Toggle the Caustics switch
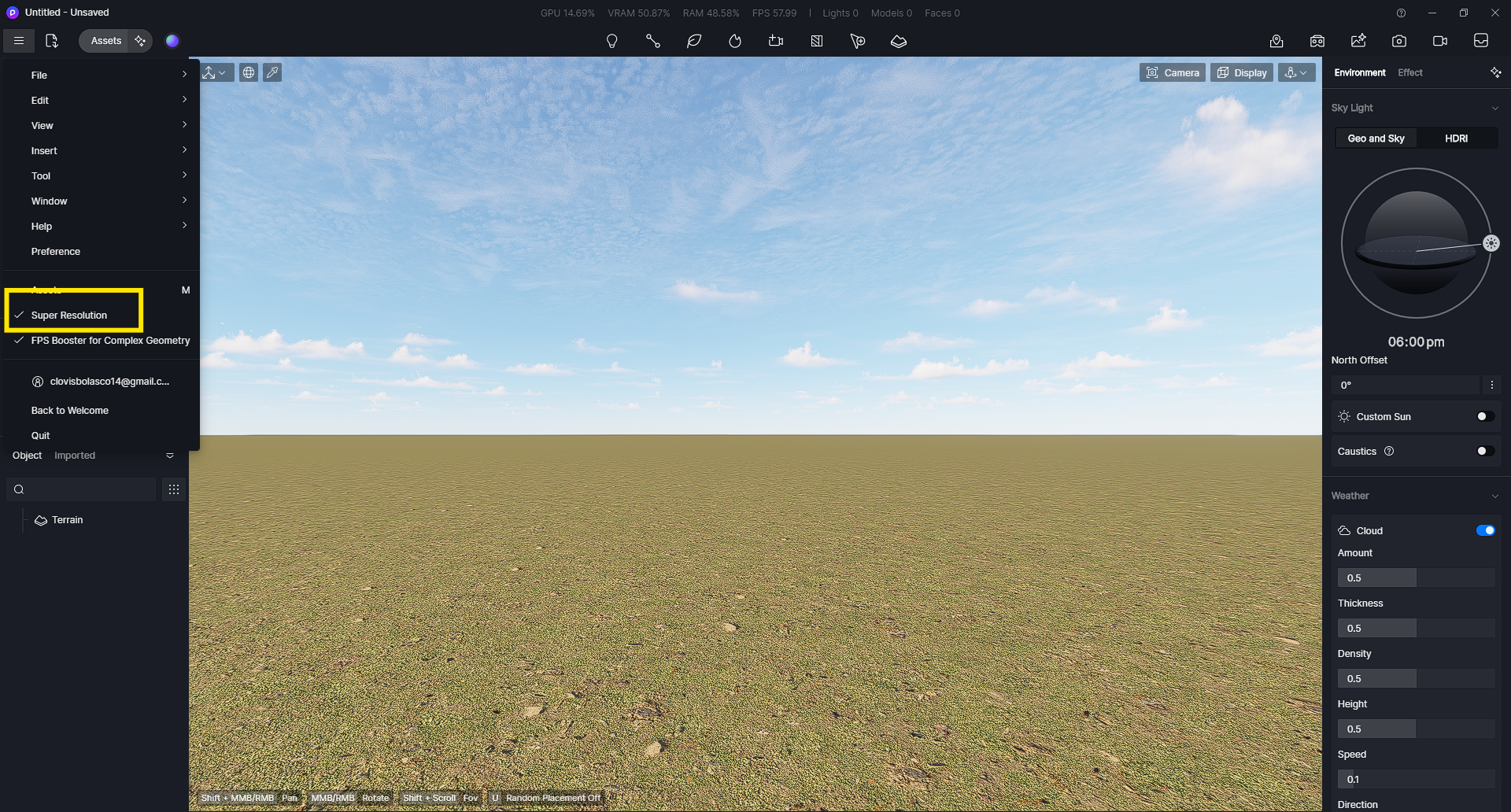This screenshot has height=812, width=1511. coord(1485,451)
